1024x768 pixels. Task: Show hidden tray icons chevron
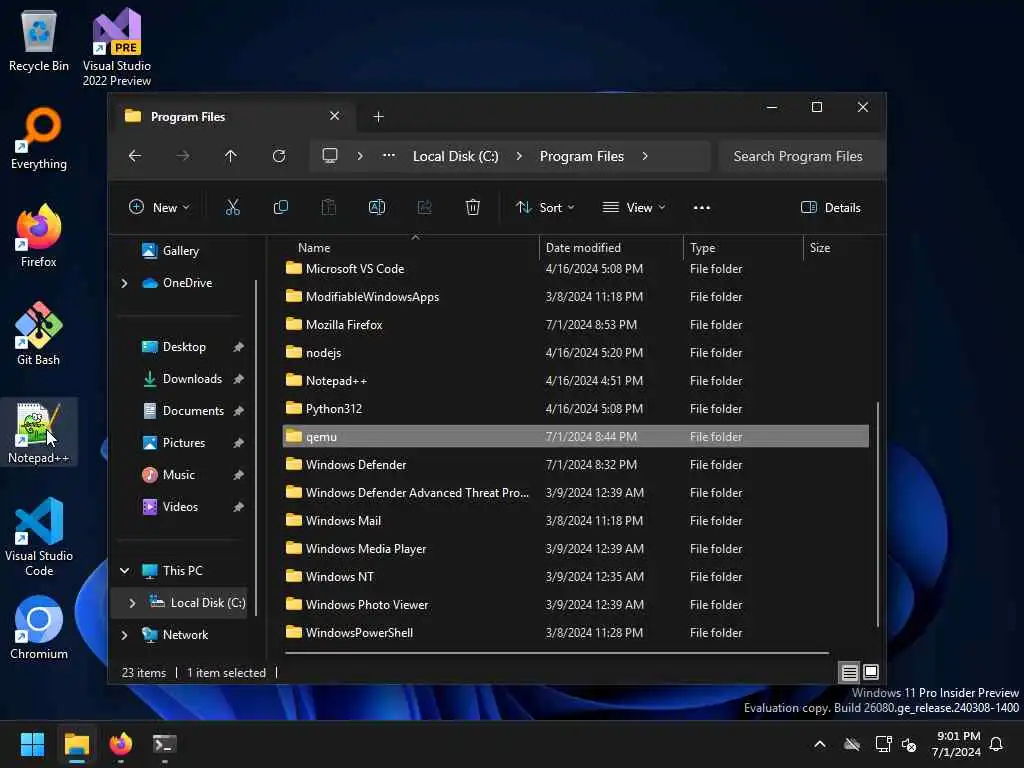coord(820,744)
